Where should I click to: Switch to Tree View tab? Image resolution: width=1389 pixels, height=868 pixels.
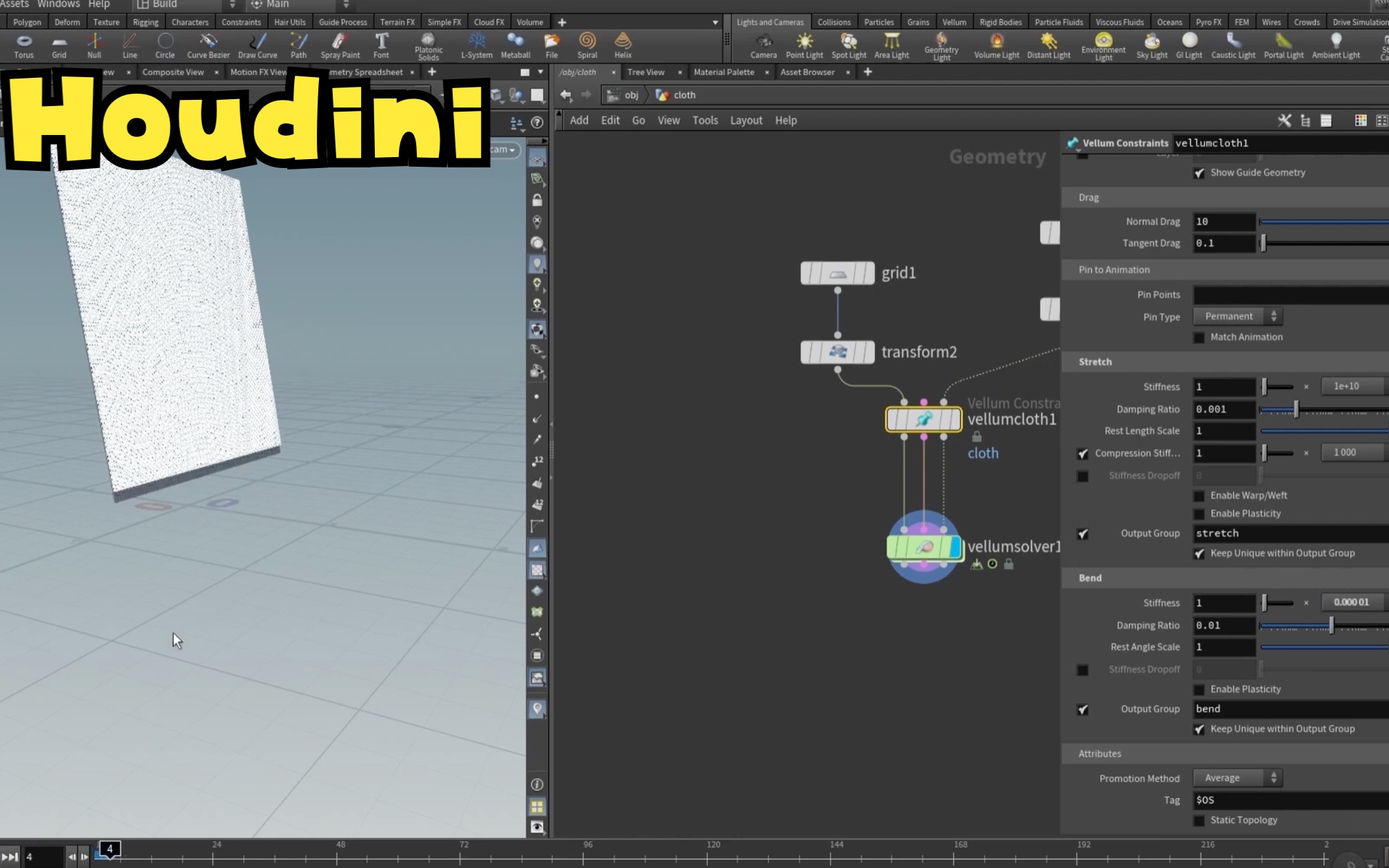646,72
